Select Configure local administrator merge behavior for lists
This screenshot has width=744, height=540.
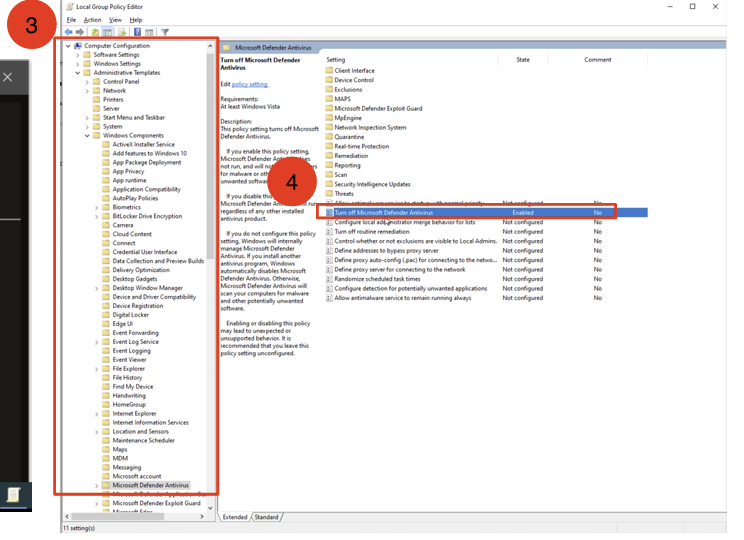(x=405, y=222)
